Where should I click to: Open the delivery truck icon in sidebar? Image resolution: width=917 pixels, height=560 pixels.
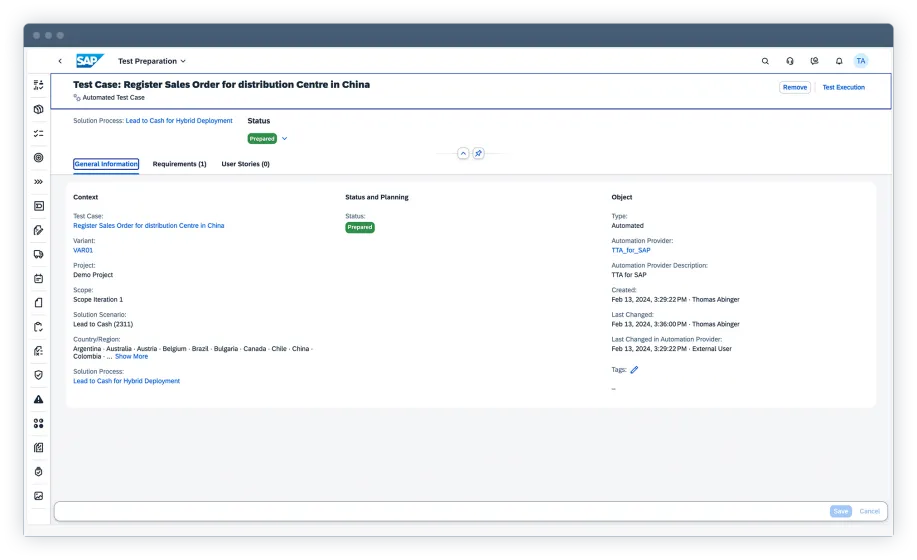click(38, 254)
